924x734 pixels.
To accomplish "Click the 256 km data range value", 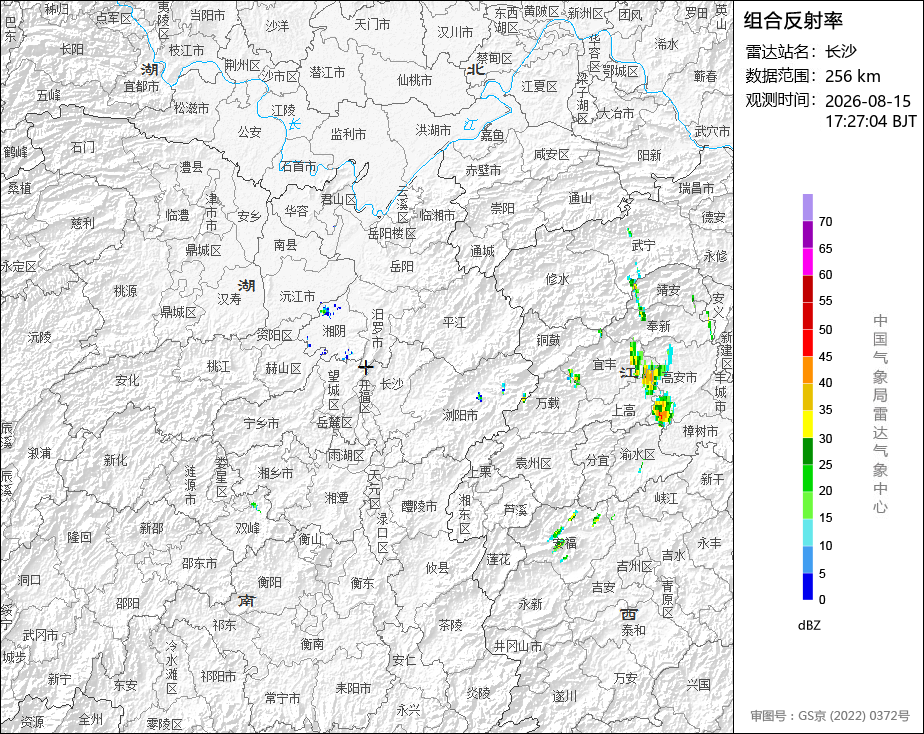I will coord(853,77).
